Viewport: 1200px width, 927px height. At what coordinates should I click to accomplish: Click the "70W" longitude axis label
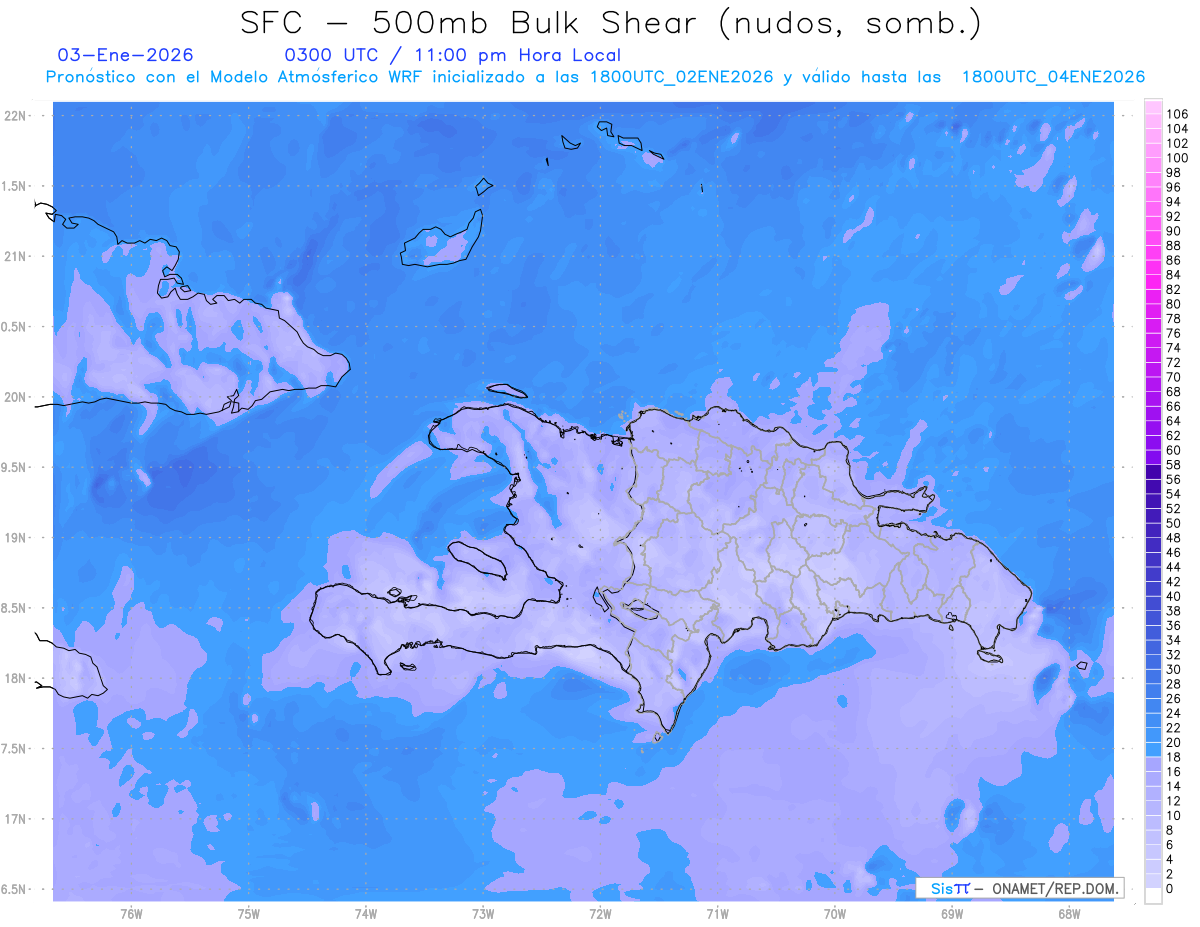[835, 913]
